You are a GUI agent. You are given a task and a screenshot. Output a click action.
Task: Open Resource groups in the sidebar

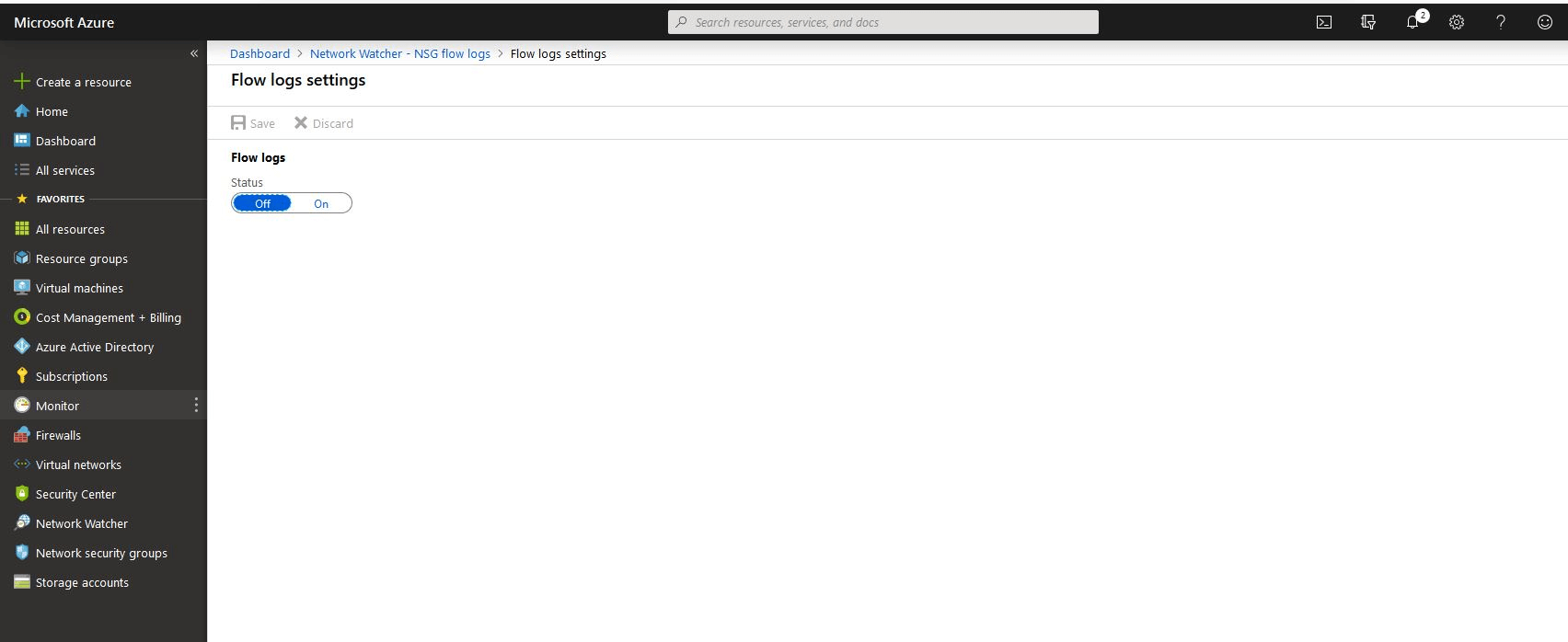tap(82, 258)
